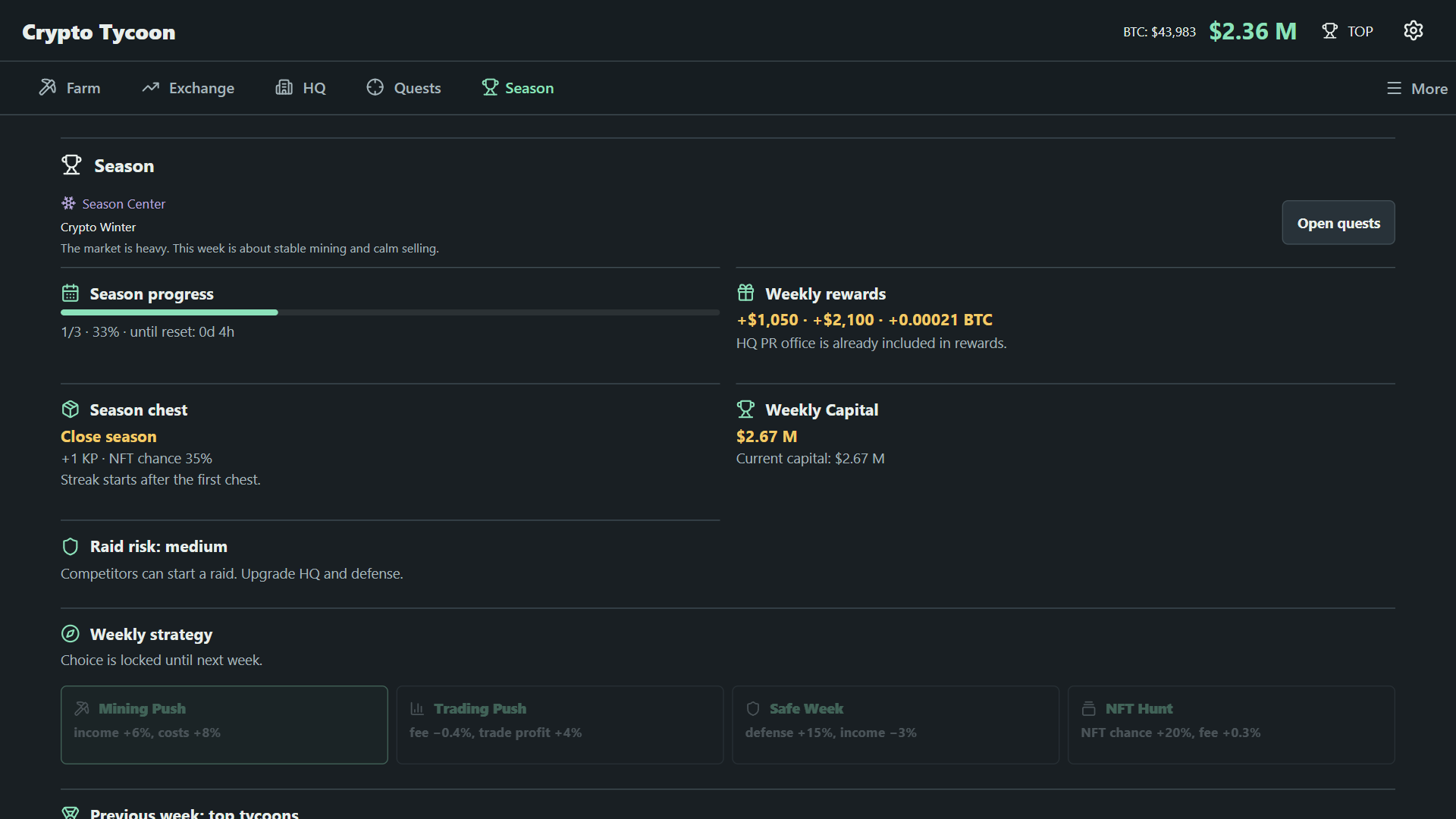Click the Crypto Tycoon title
This screenshot has height=819, width=1456.
(99, 32)
